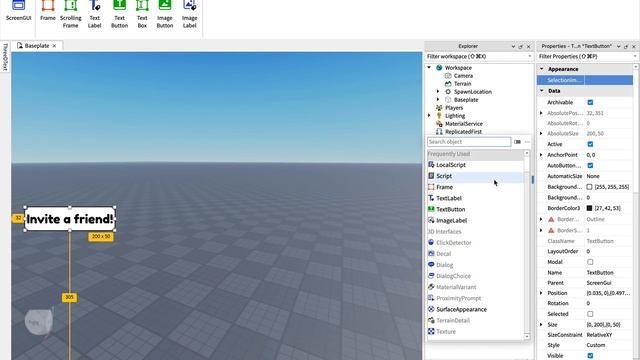Insert an Image Button from the toolbar
640x360 pixels.
165,15
